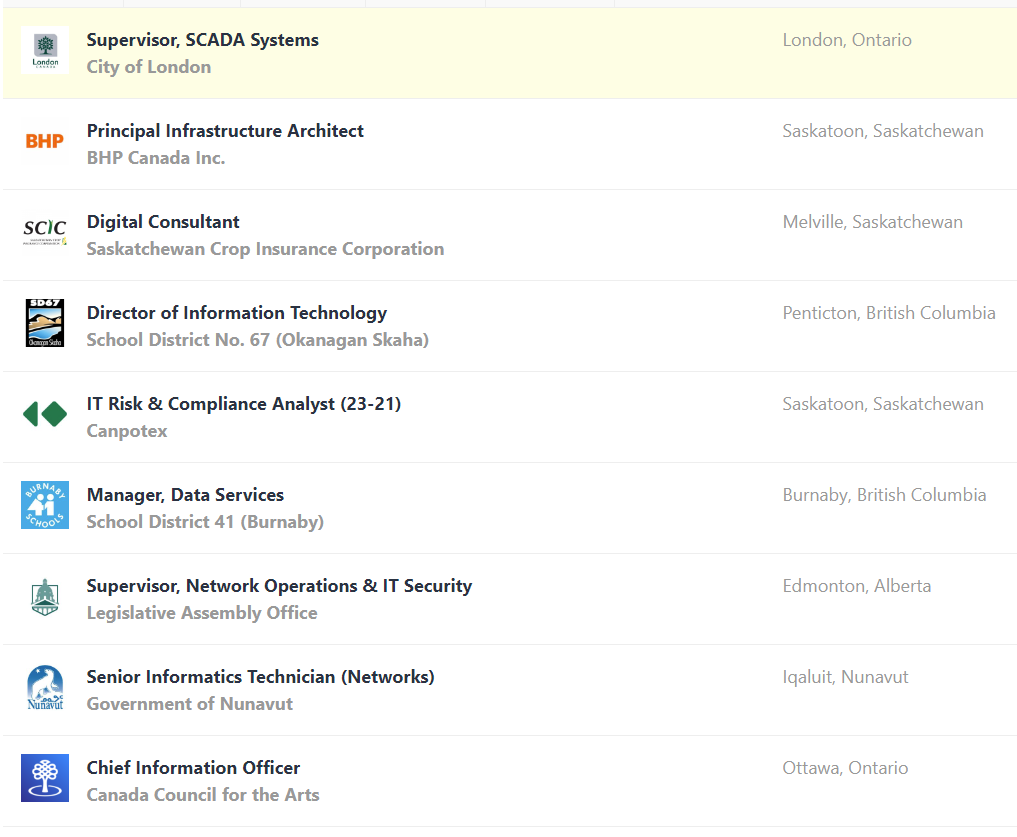Screen dimensions: 1017x837
Task: Open the Manager, Data Services listing
Action: point(185,495)
